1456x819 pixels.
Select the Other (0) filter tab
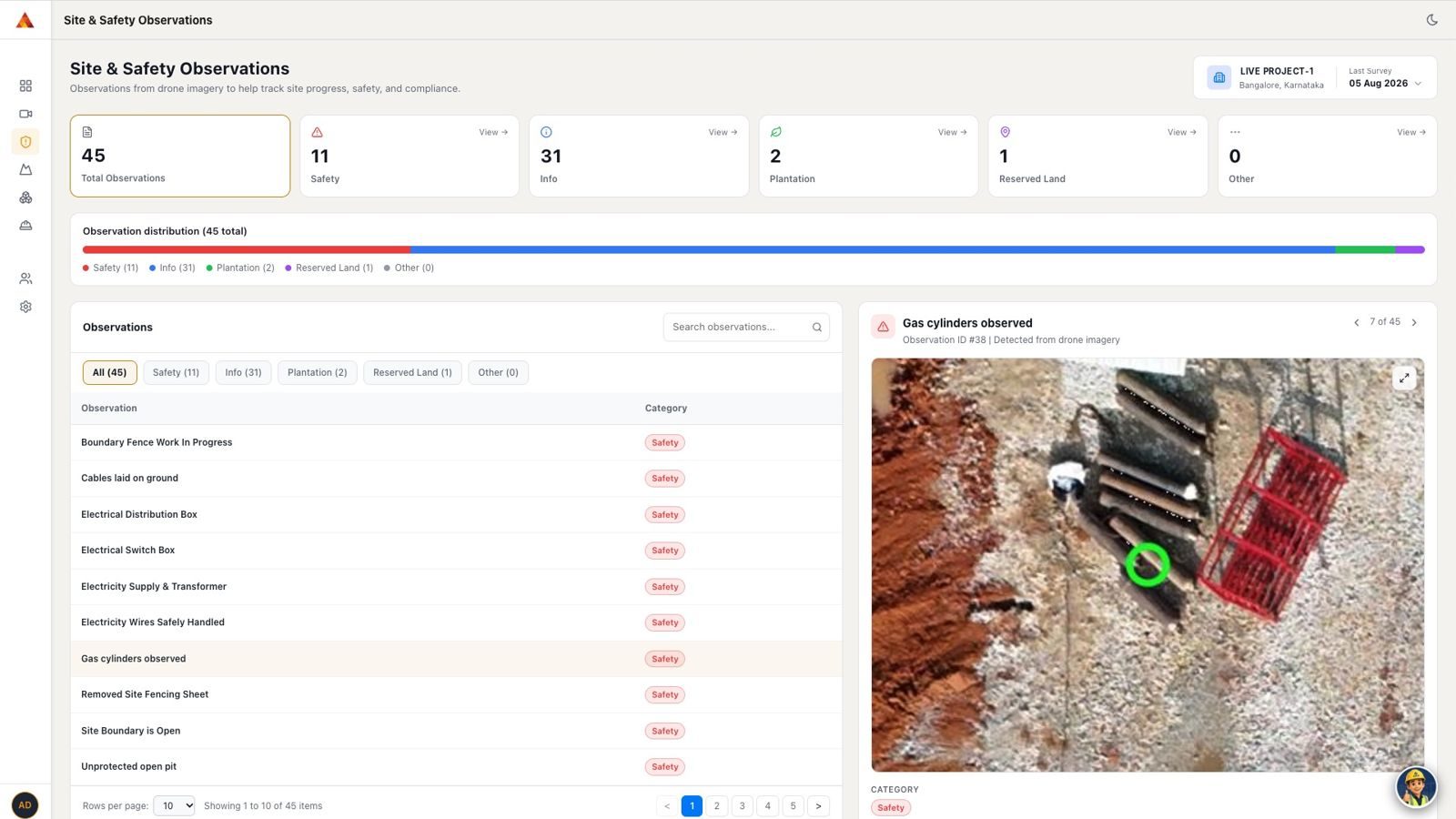498,372
